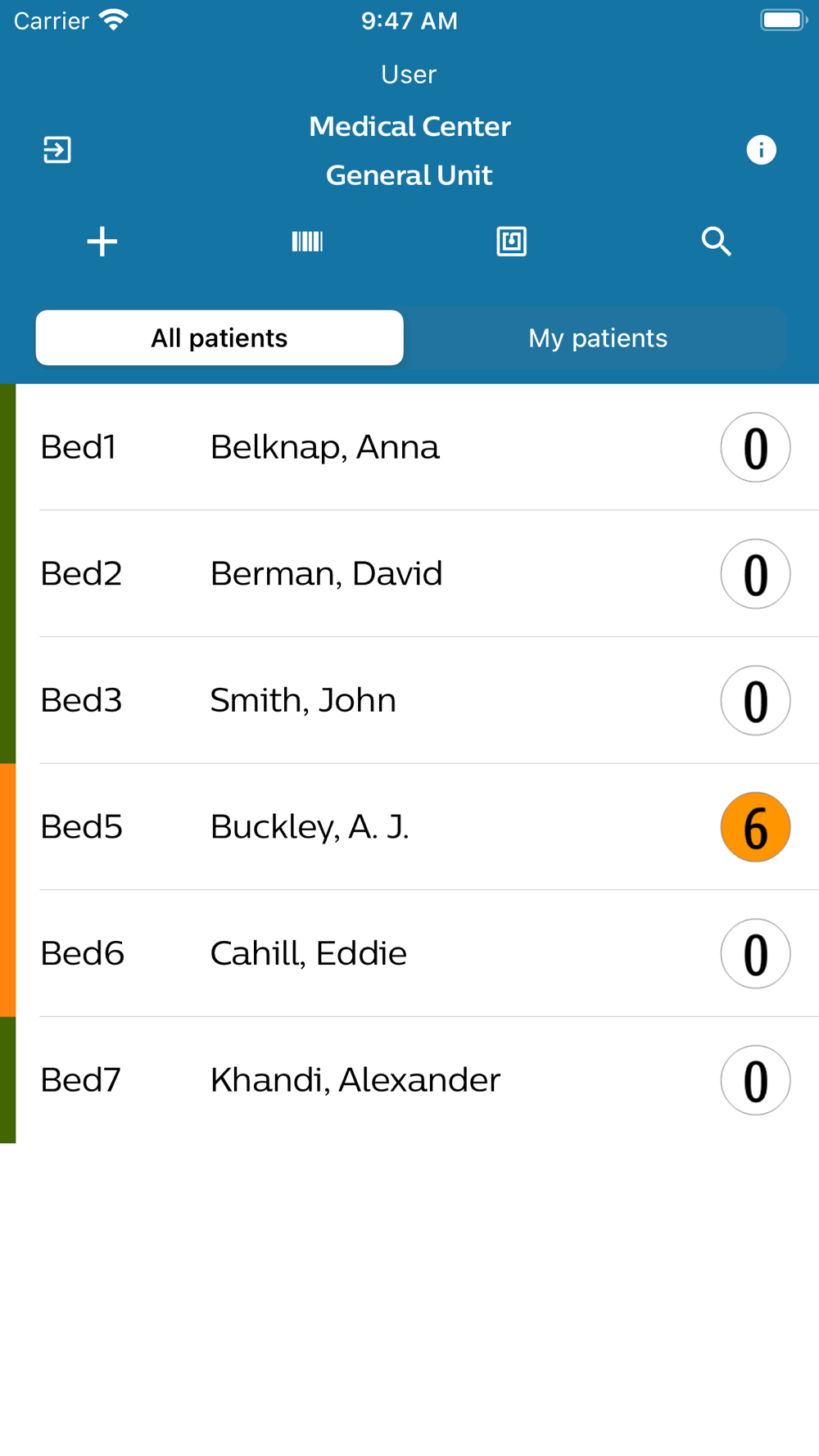Select the All patients tab
This screenshot has width=819, height=1456.
219,338
